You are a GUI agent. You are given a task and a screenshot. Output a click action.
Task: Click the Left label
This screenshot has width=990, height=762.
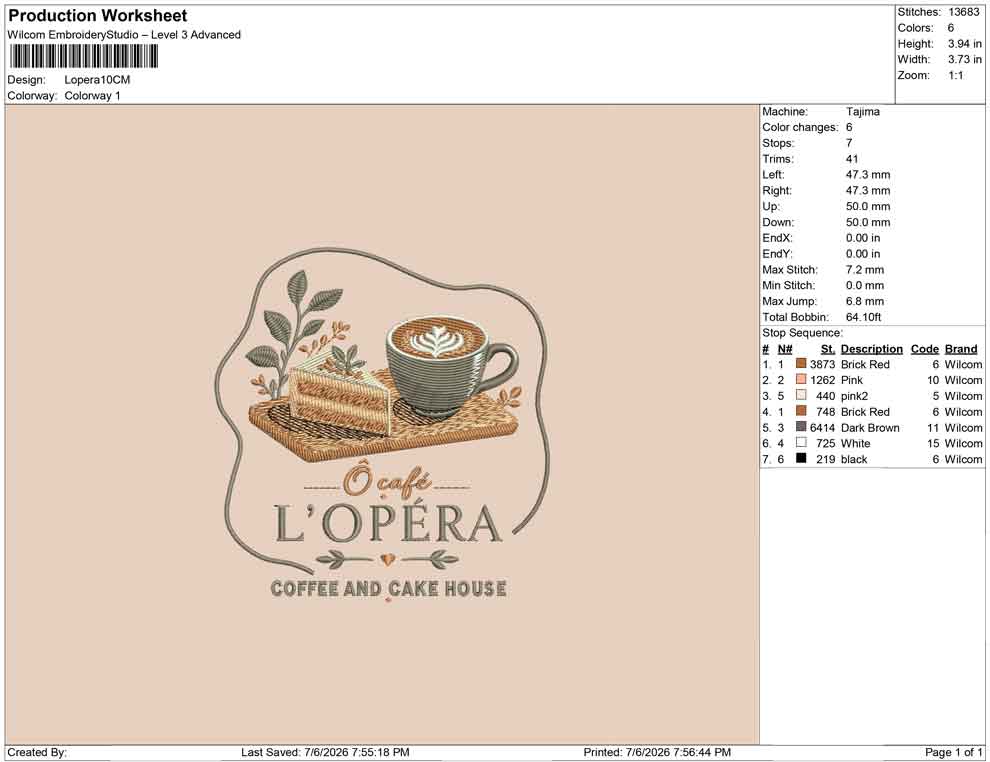coord(772,174)
